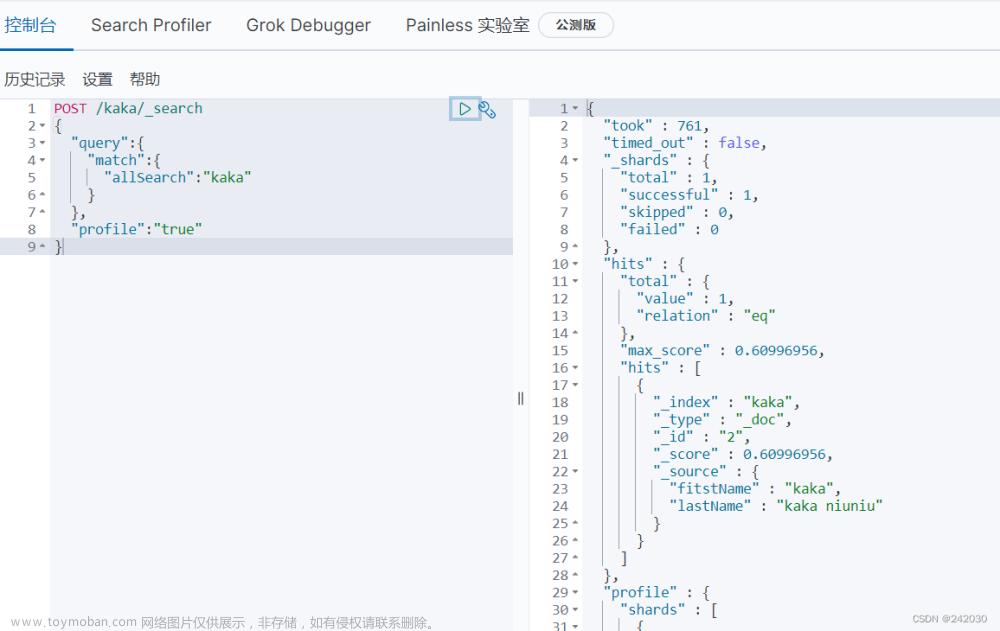
Task: Open 历史记录 history link
Action: [x=34, y=80]
